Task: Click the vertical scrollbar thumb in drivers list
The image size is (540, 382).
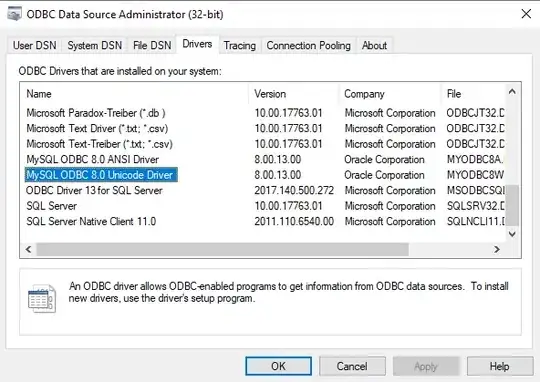Action: pos(512,205)
